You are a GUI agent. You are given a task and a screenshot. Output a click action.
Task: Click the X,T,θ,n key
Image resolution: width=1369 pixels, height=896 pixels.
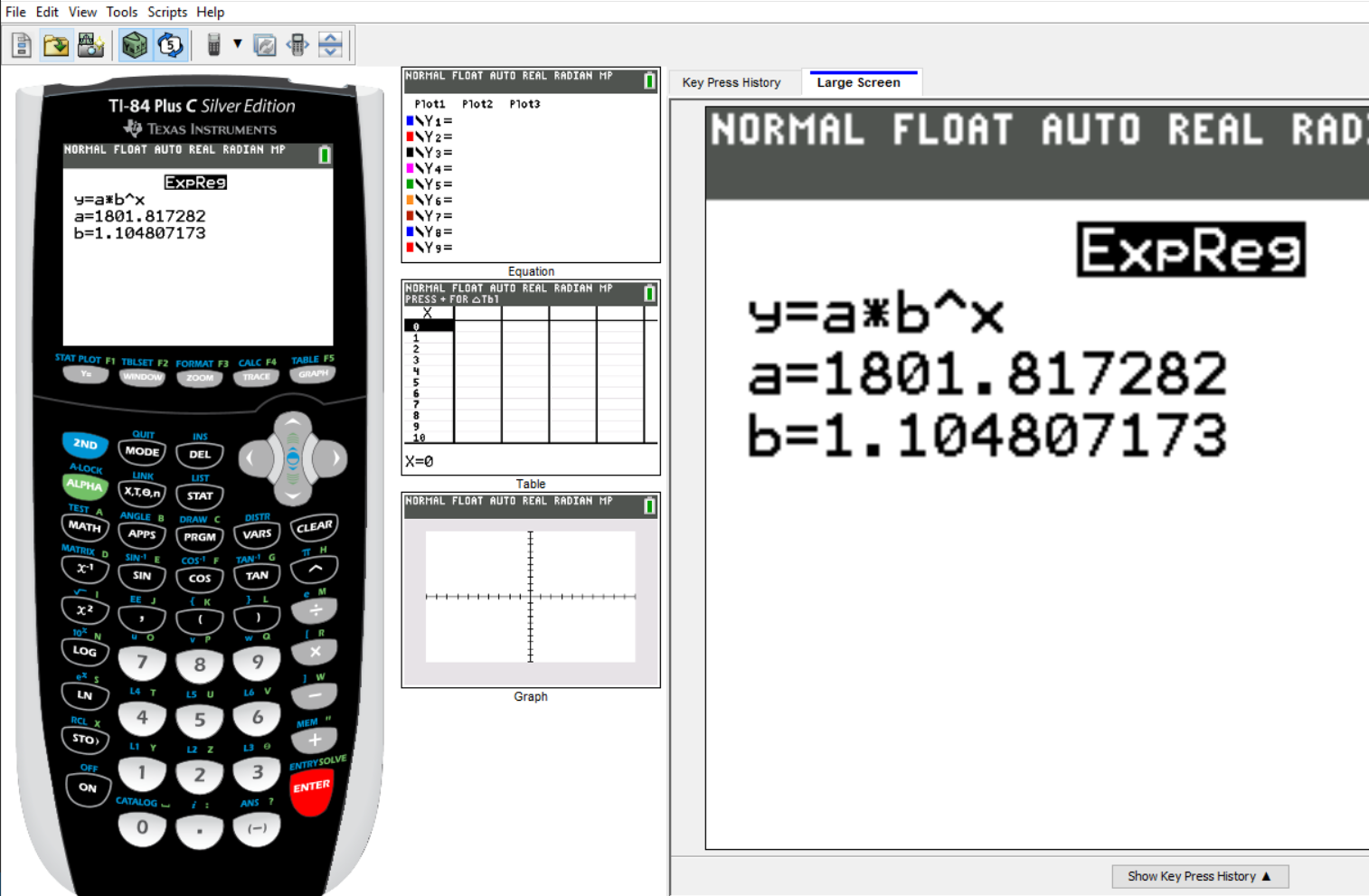(x=142, y=493)
